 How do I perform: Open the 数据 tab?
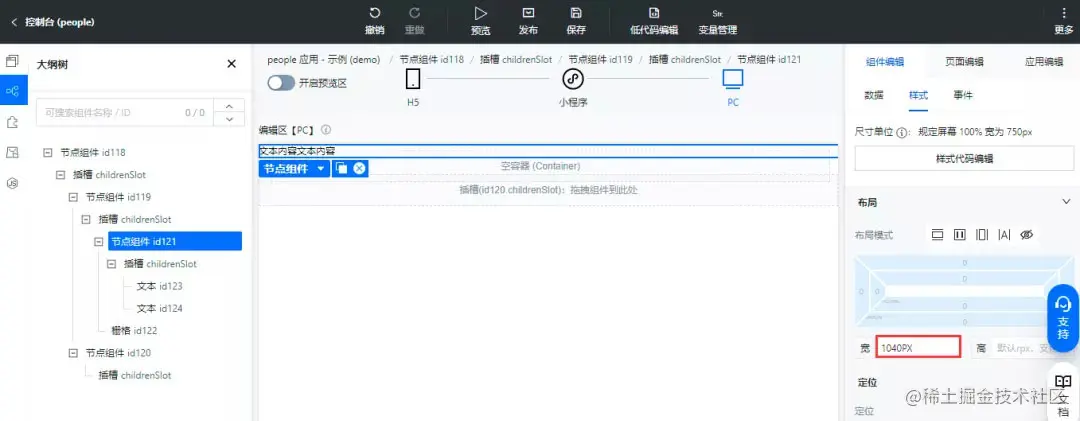click(874, 95)
